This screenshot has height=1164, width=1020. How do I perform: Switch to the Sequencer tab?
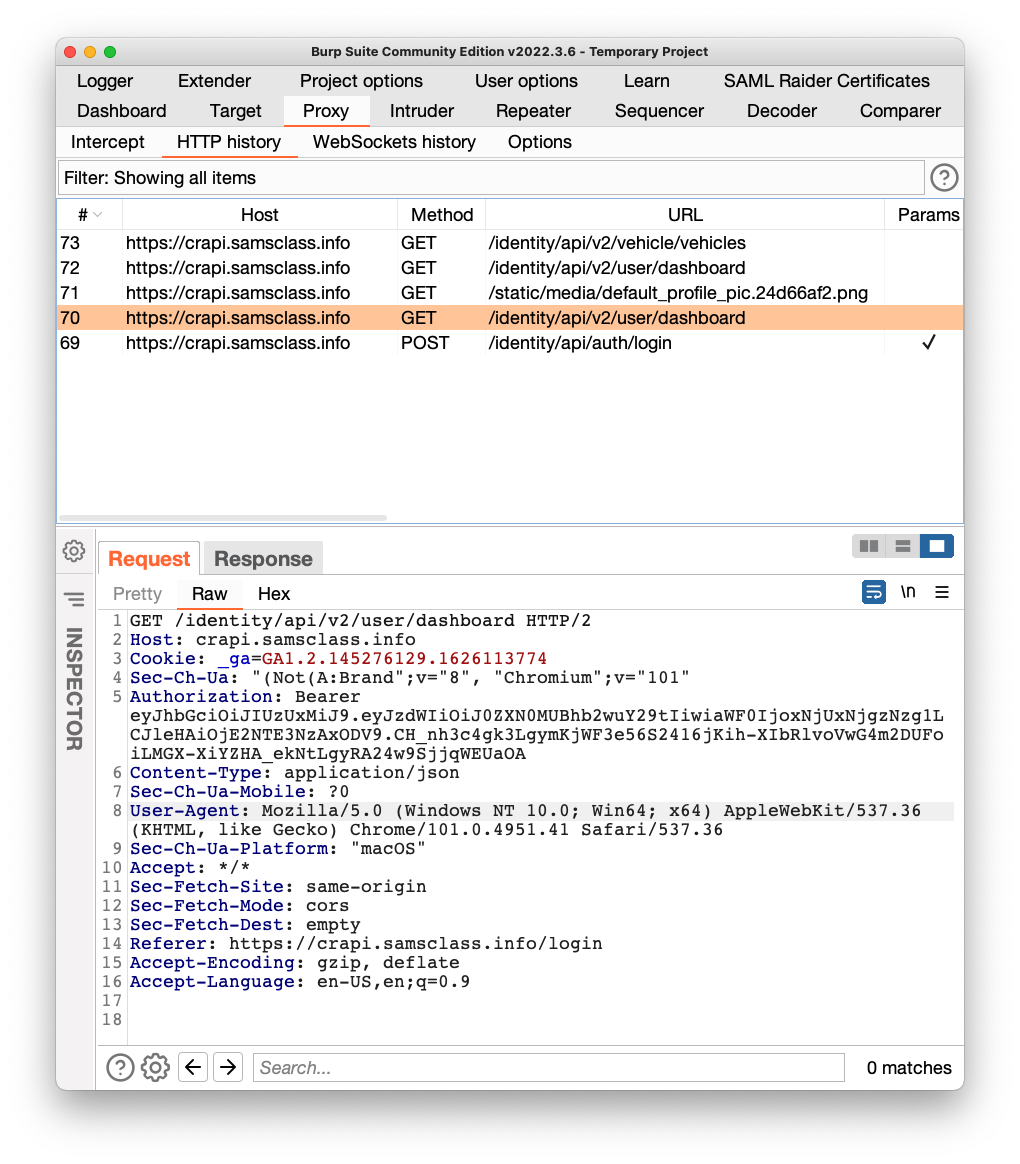(659, 111)
